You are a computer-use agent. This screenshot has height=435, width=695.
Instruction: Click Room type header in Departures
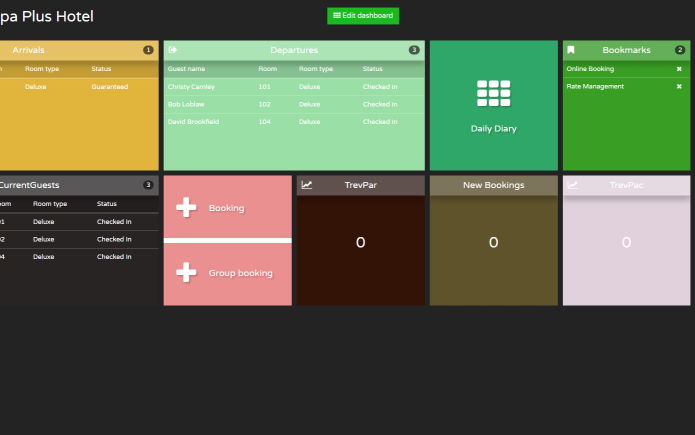tap(316, 69)
